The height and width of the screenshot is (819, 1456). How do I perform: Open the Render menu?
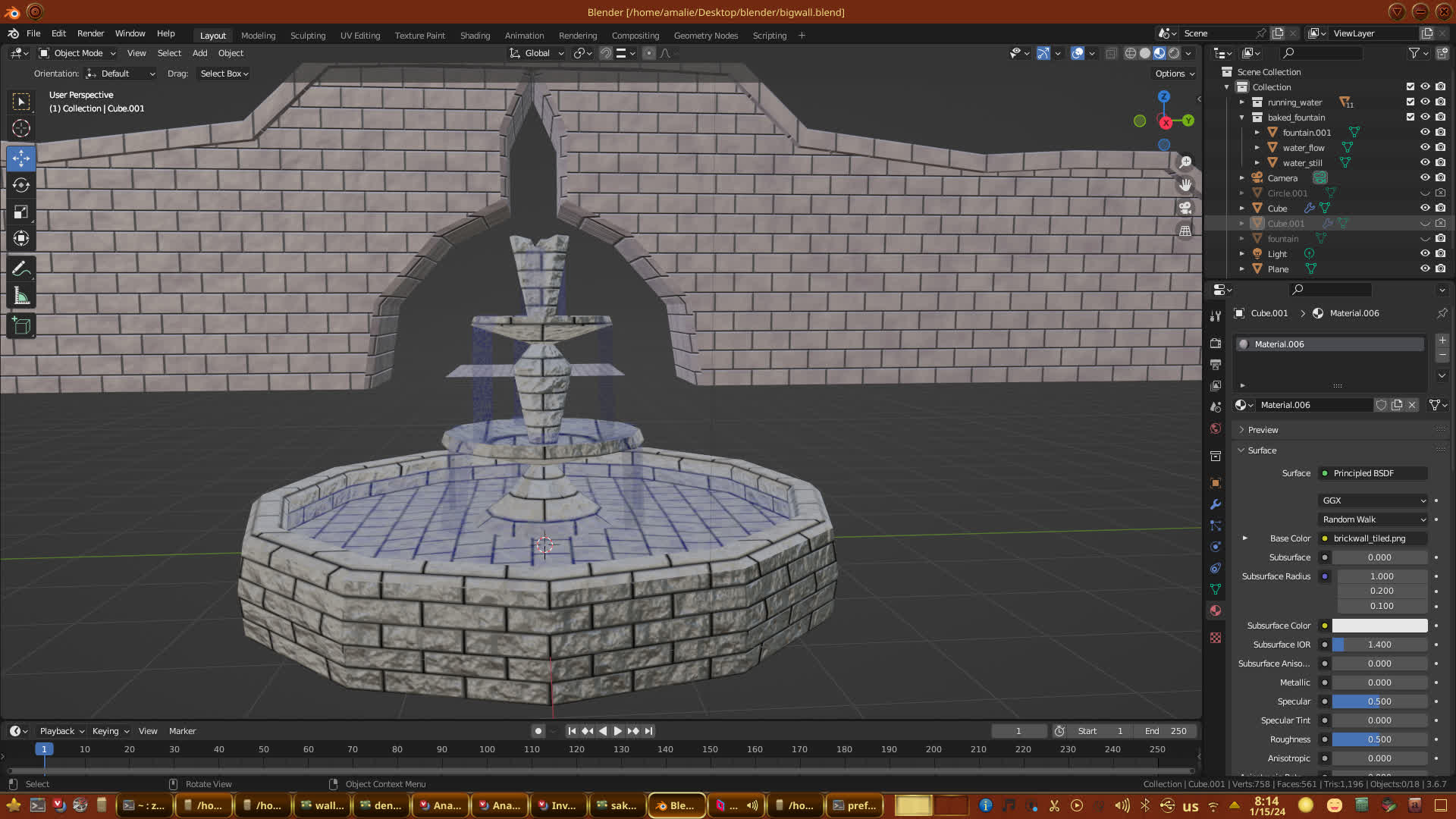point(90,33)
